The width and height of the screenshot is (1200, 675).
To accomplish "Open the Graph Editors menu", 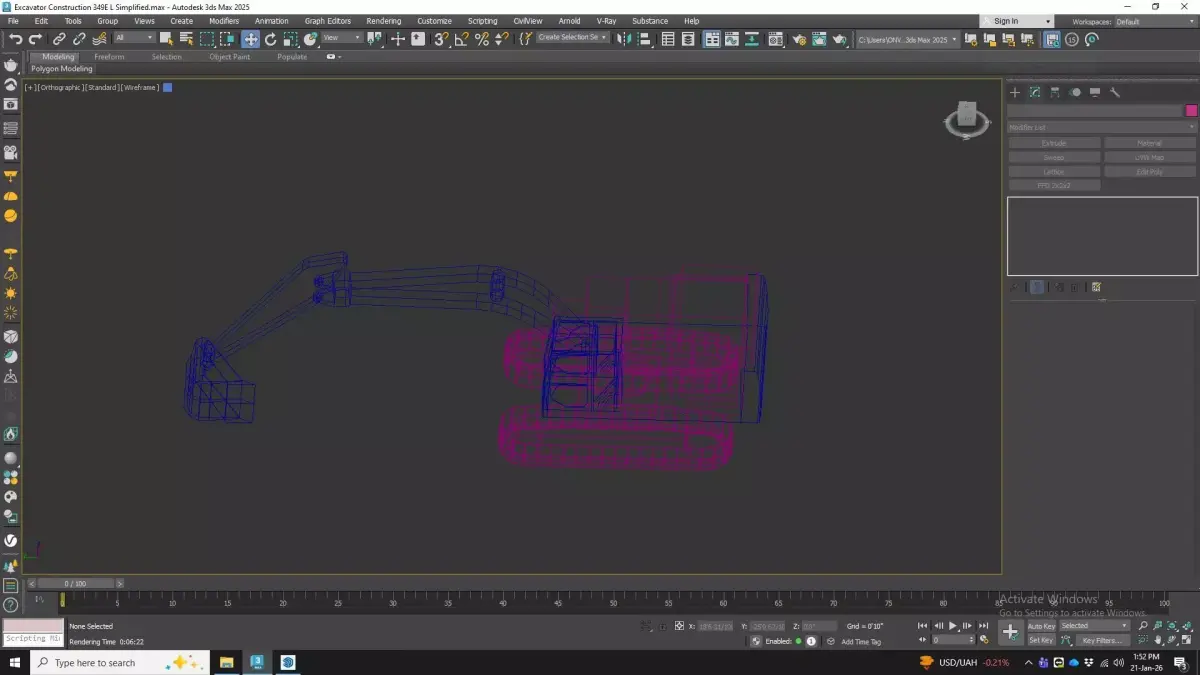I will coord(328,21).
